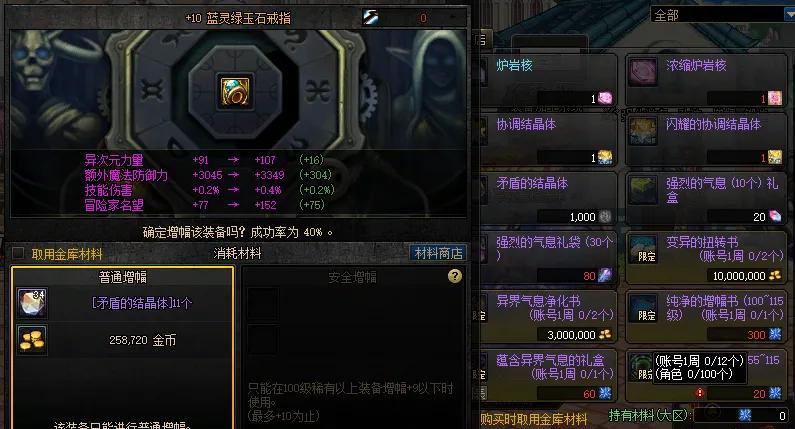
Task: Click the 炉岩核 shop entry
Action: (548, 80)
